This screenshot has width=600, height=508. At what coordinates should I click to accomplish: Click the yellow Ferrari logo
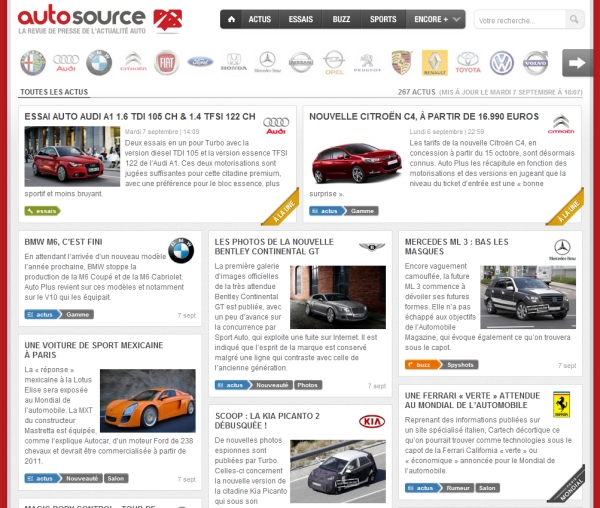[x=562, y=405]
